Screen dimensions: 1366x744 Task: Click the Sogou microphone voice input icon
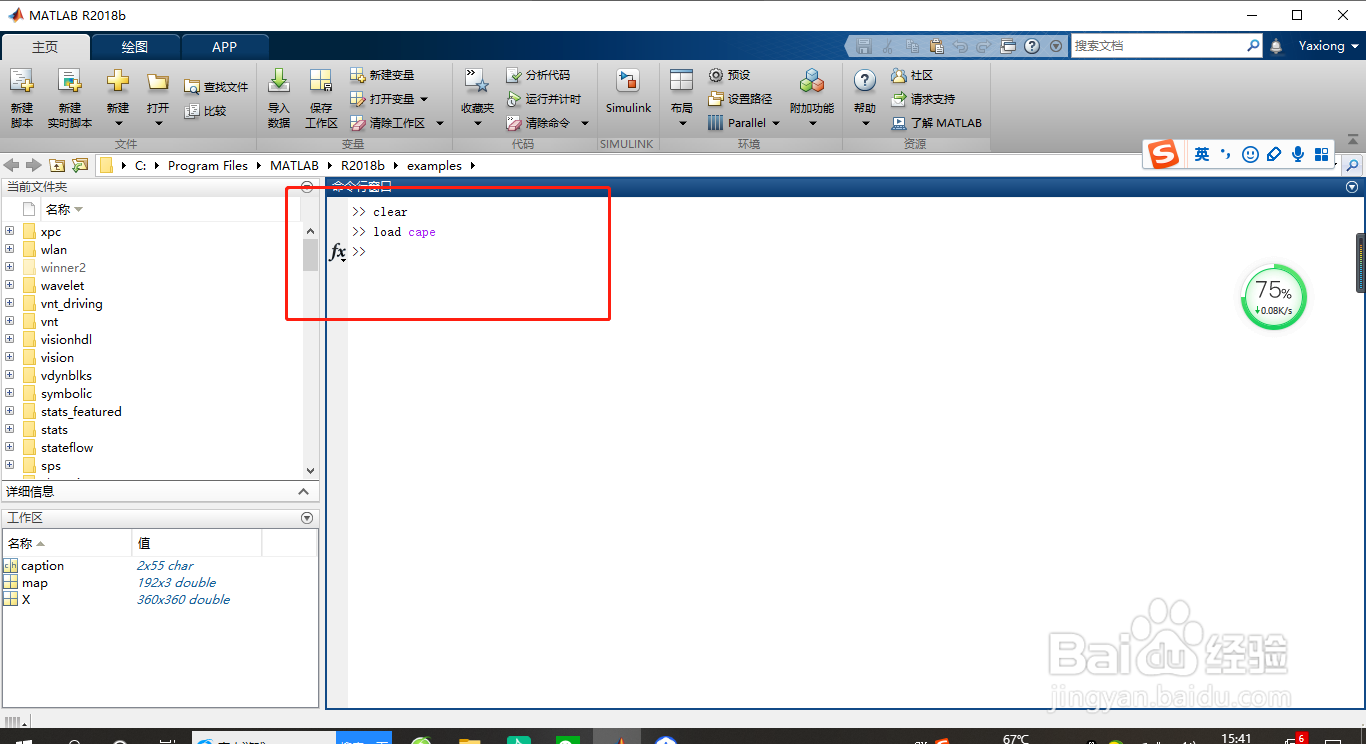click(1298, 154)
